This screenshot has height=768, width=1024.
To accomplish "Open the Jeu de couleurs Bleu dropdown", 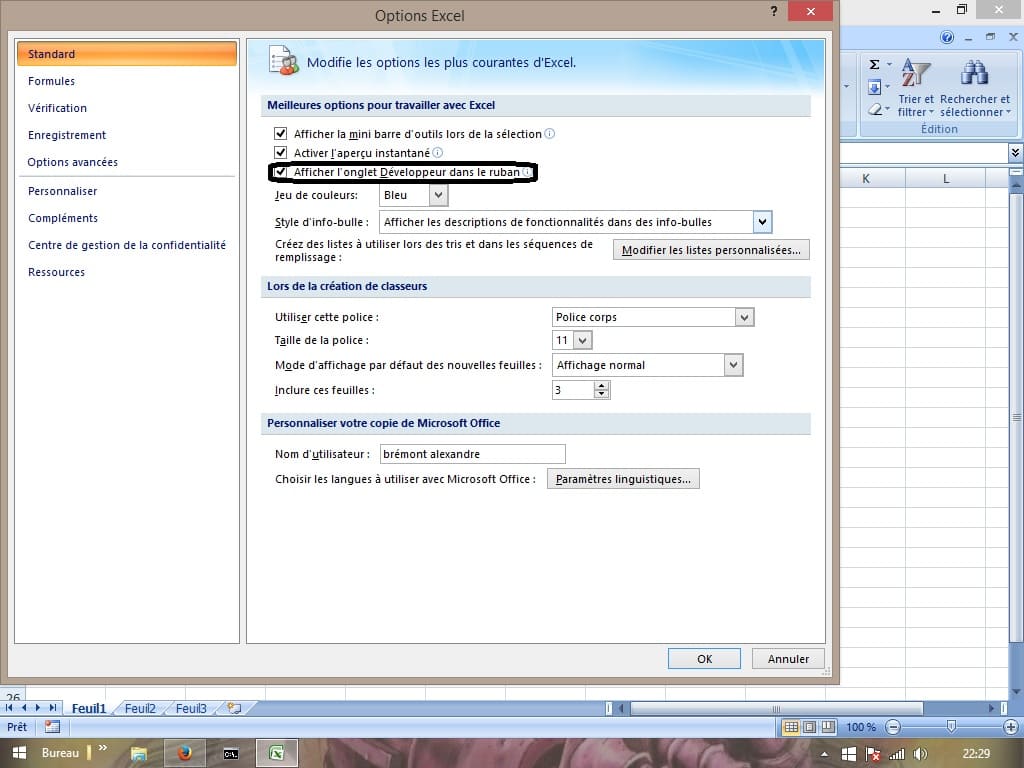I will coord(414,196).
